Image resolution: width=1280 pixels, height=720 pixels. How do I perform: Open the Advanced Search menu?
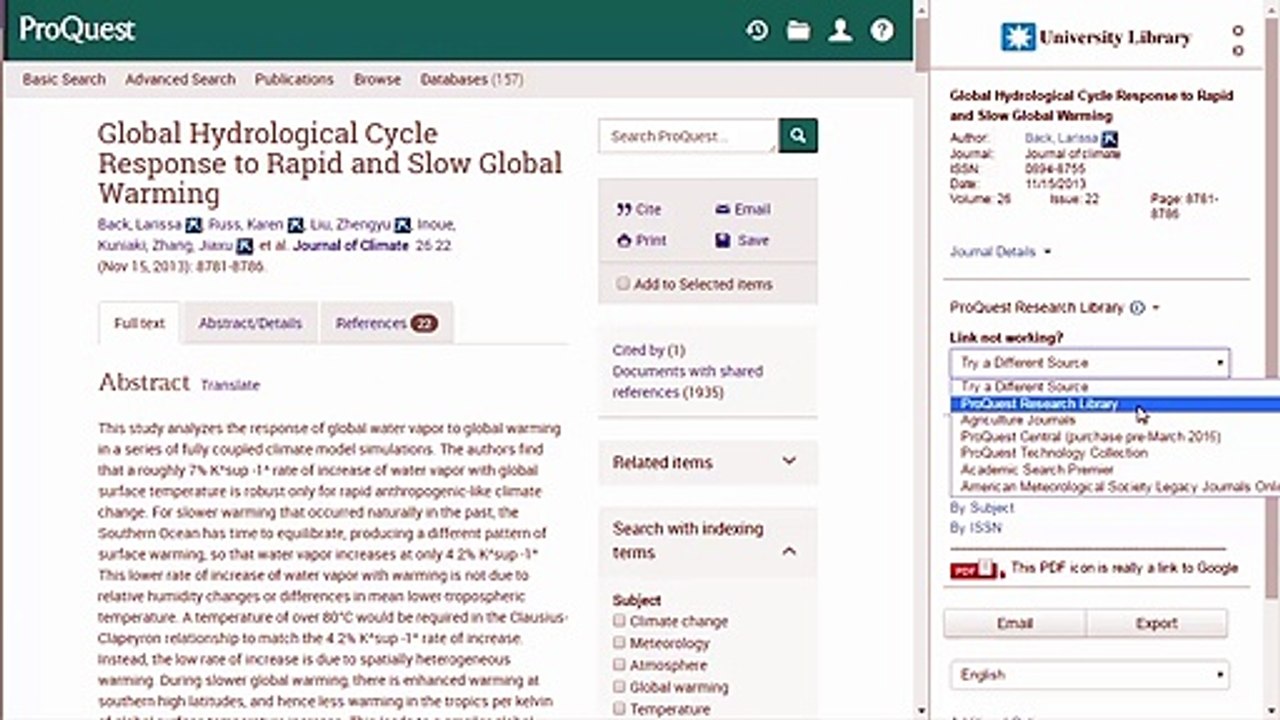(180, 79)
